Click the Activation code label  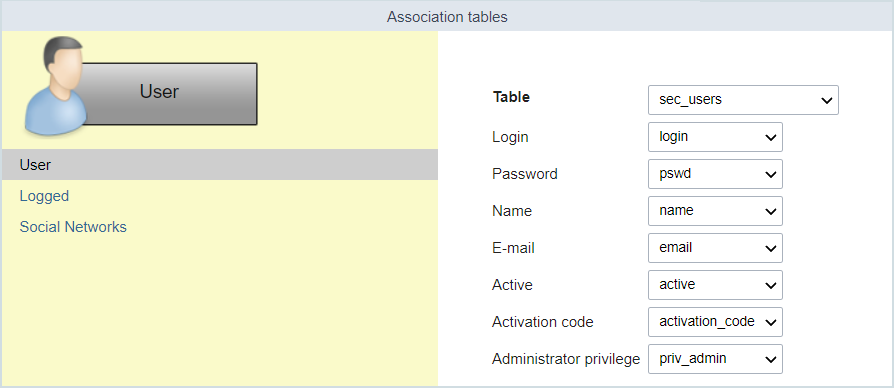[542, 322]
